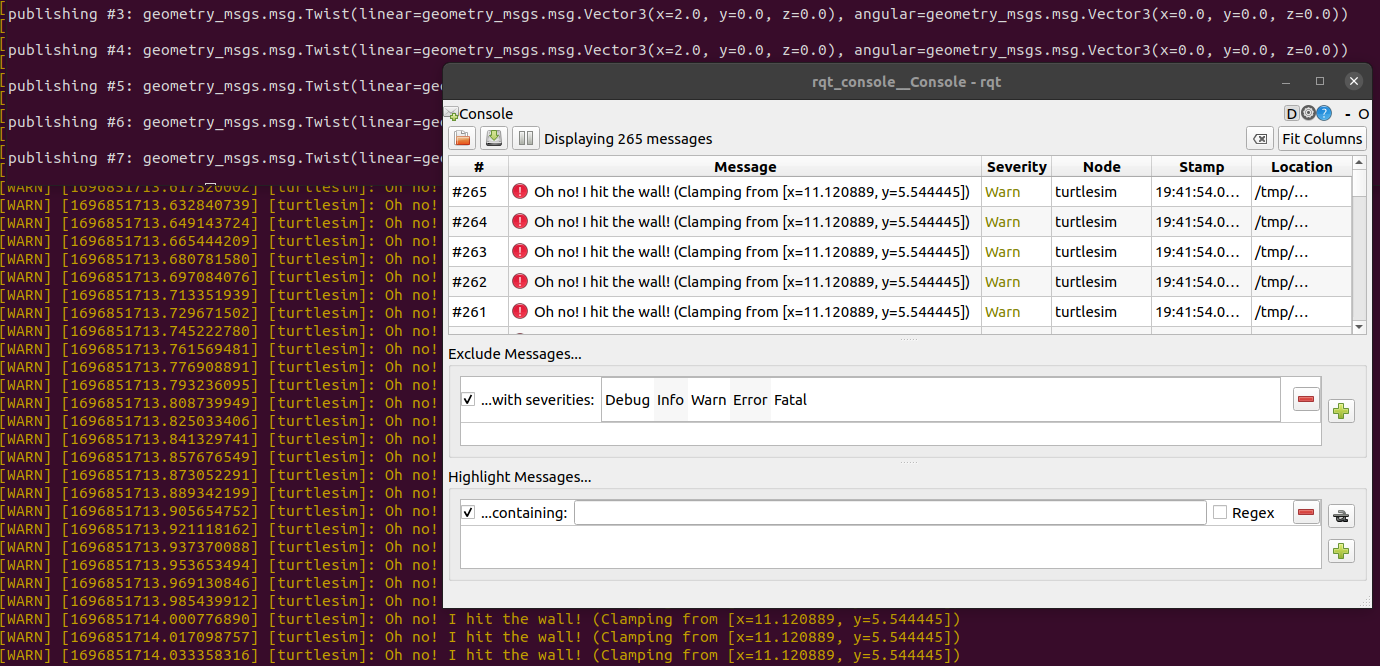Click the 'Displaying 265 messages' status text
This screenshot has width=1380, height=666.
[x=628, y=139]
